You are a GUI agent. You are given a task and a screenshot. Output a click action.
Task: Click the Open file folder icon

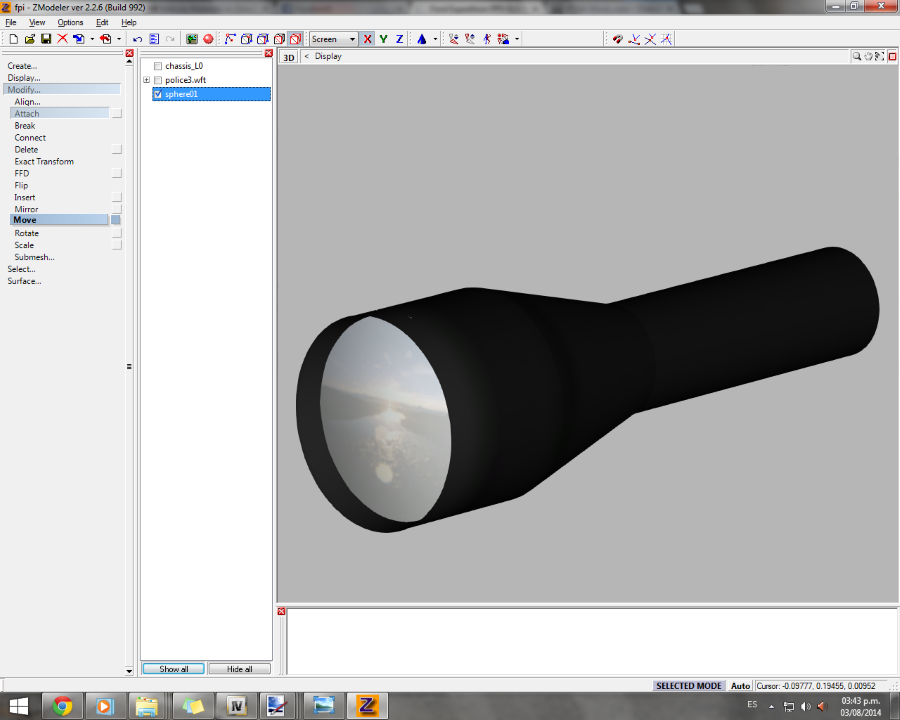[30, 39]
